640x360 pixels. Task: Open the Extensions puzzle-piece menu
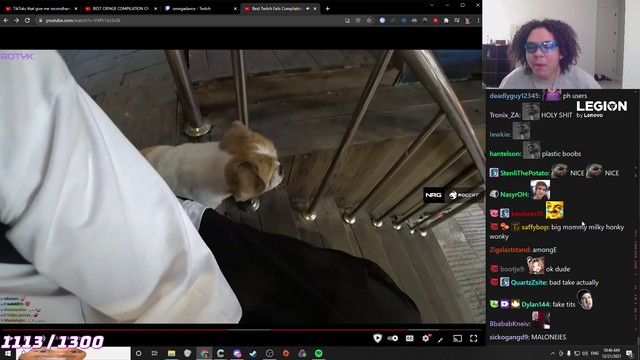pyautogui.click(x=446, y=20)
